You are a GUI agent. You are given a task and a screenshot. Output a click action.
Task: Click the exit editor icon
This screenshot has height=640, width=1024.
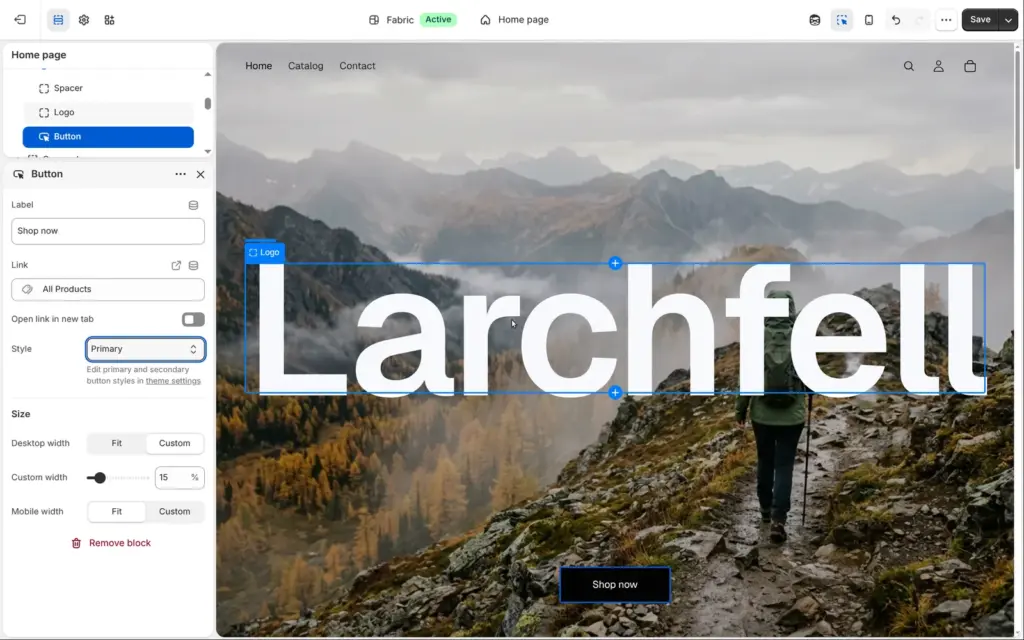(20, 20)
